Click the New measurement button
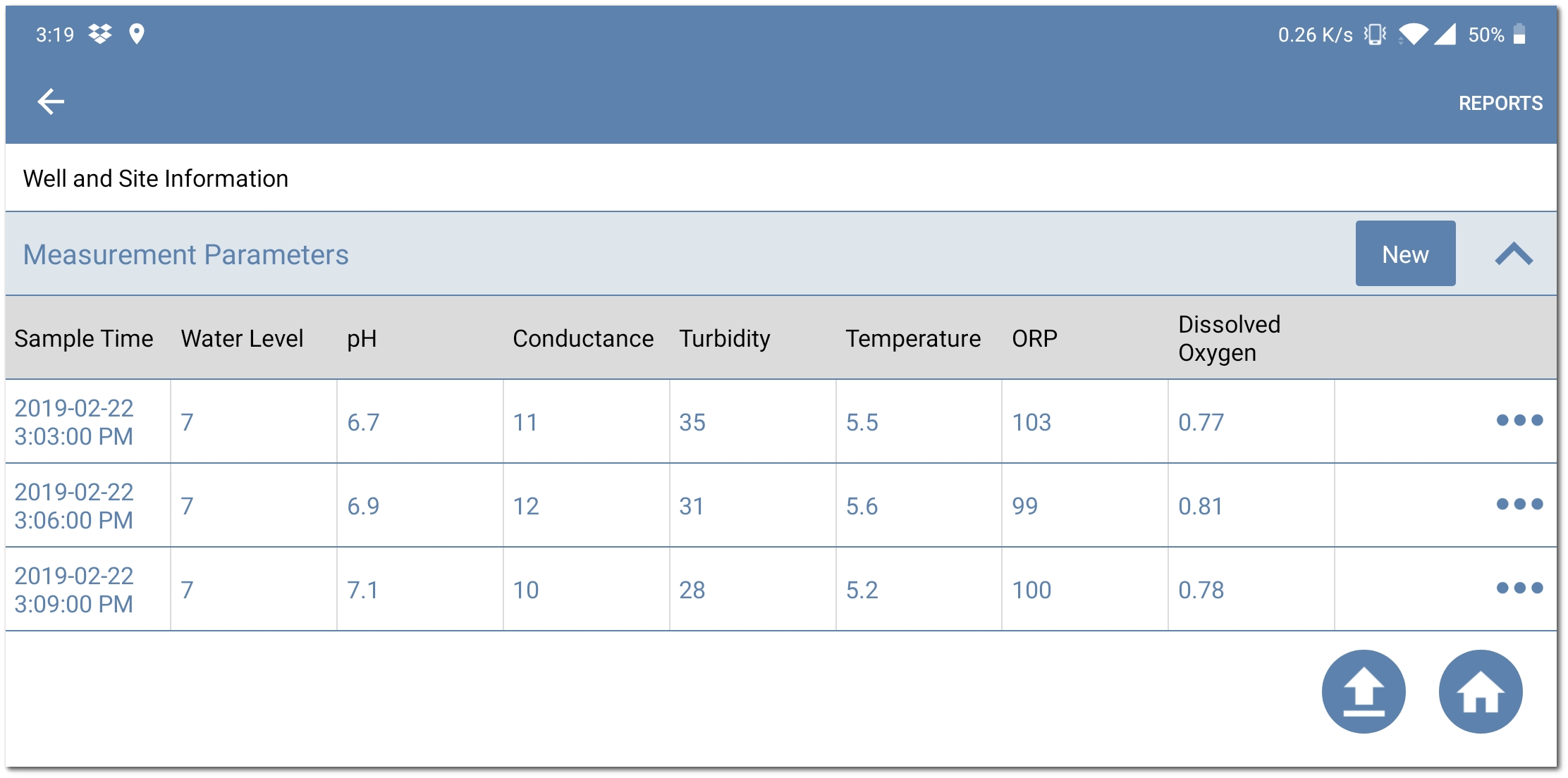 point(1405,254)
